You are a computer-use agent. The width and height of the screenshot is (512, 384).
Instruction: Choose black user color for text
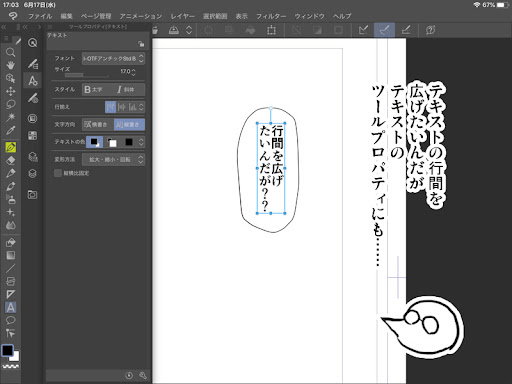point(129,142)
